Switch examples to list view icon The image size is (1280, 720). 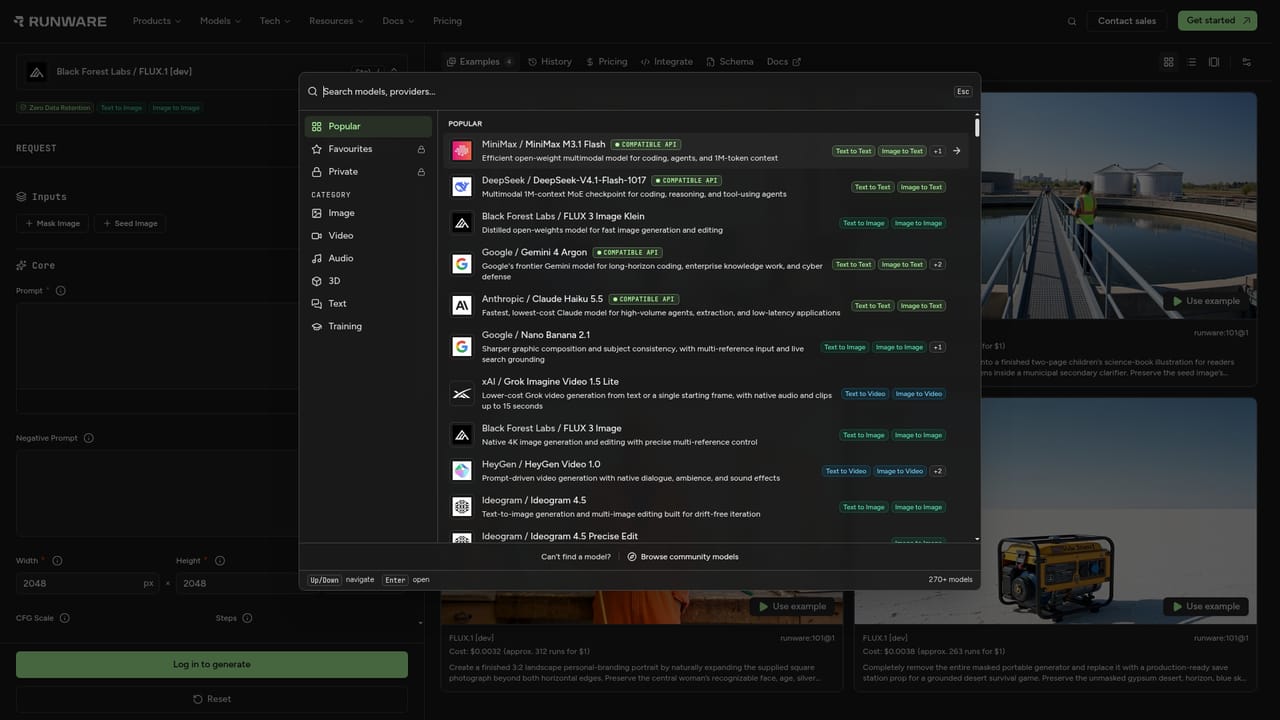[x=1191, y=62]
